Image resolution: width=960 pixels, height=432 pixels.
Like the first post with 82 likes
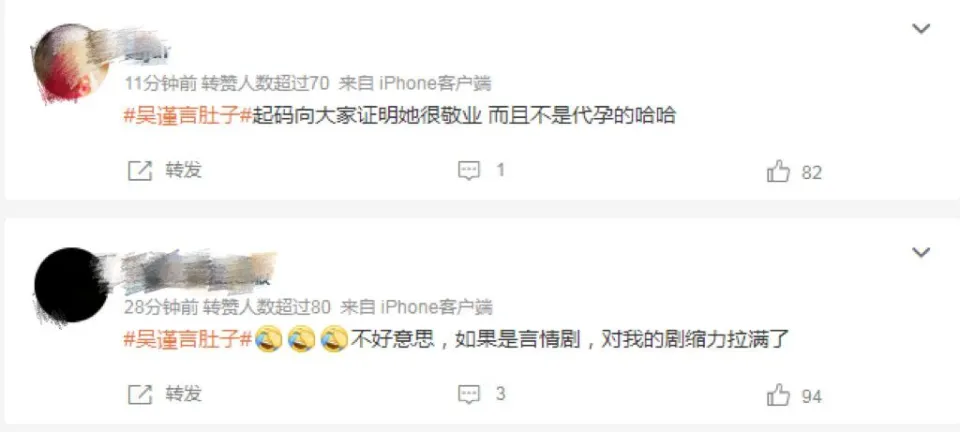(x=778, y=171)
